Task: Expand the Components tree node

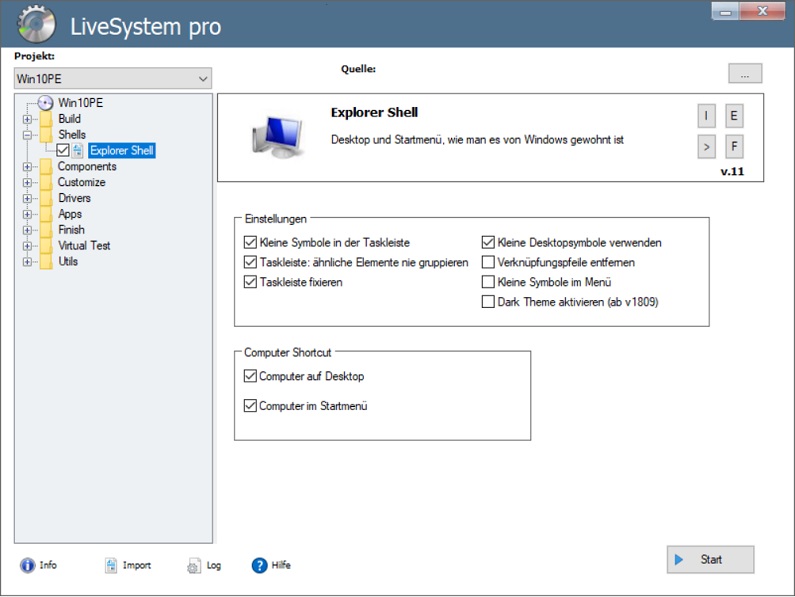Action: coord(27,166)
